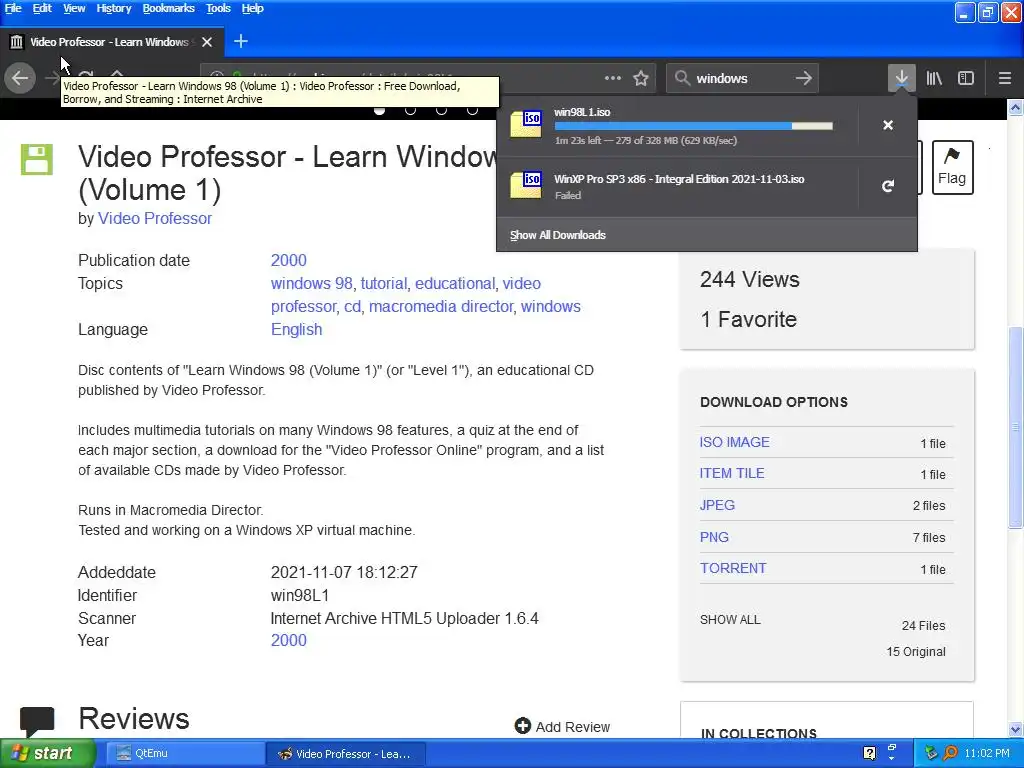Image resolution: width=1024 pixels, height=768 pixels.
Task: Open the Bookmarks menu
Action: coord(168,8)
